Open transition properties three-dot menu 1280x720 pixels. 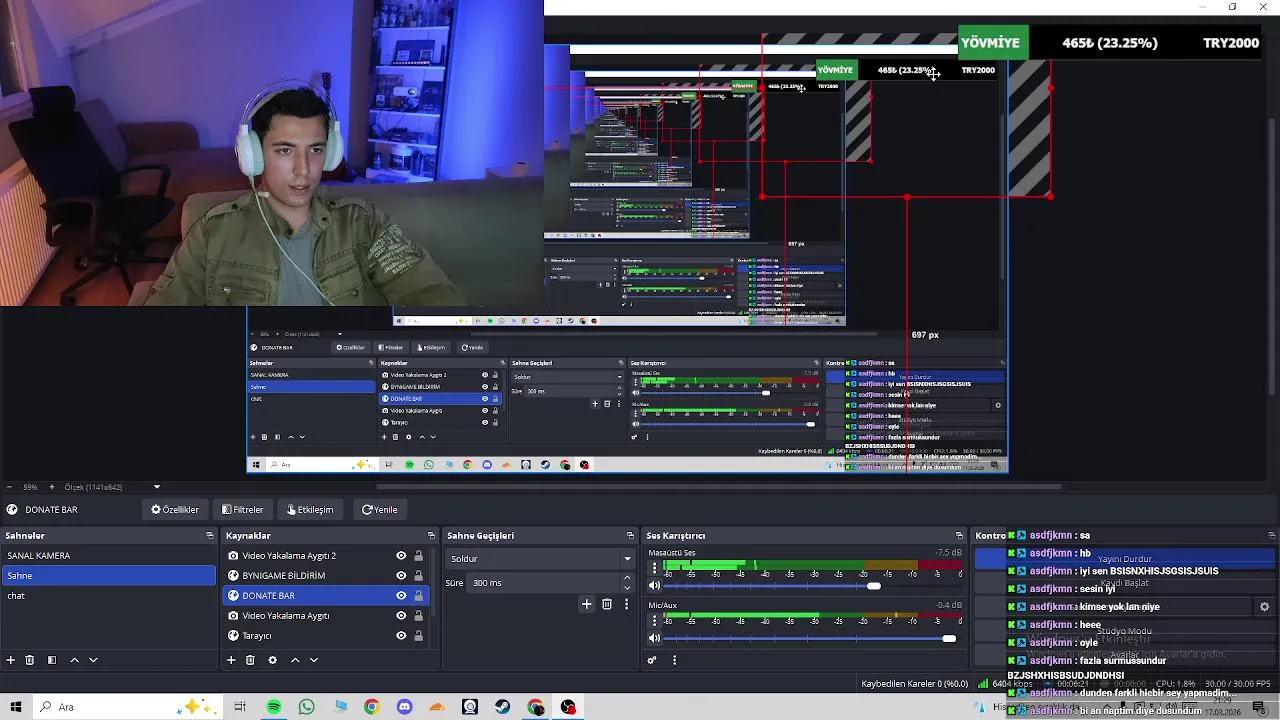click(x=626, y=604)
